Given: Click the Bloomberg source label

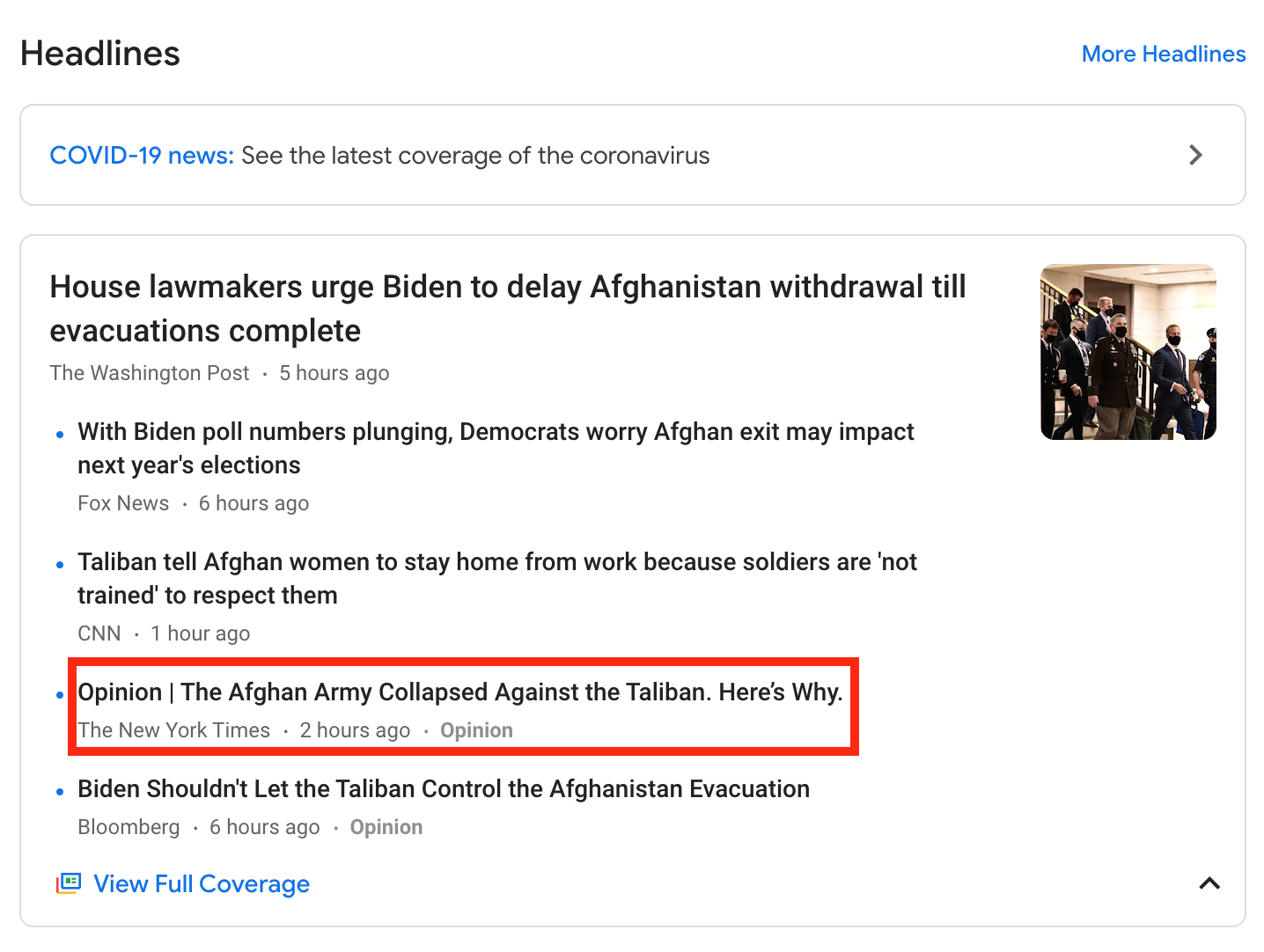Looking at the screenshot, I should (x=129, y=827).
